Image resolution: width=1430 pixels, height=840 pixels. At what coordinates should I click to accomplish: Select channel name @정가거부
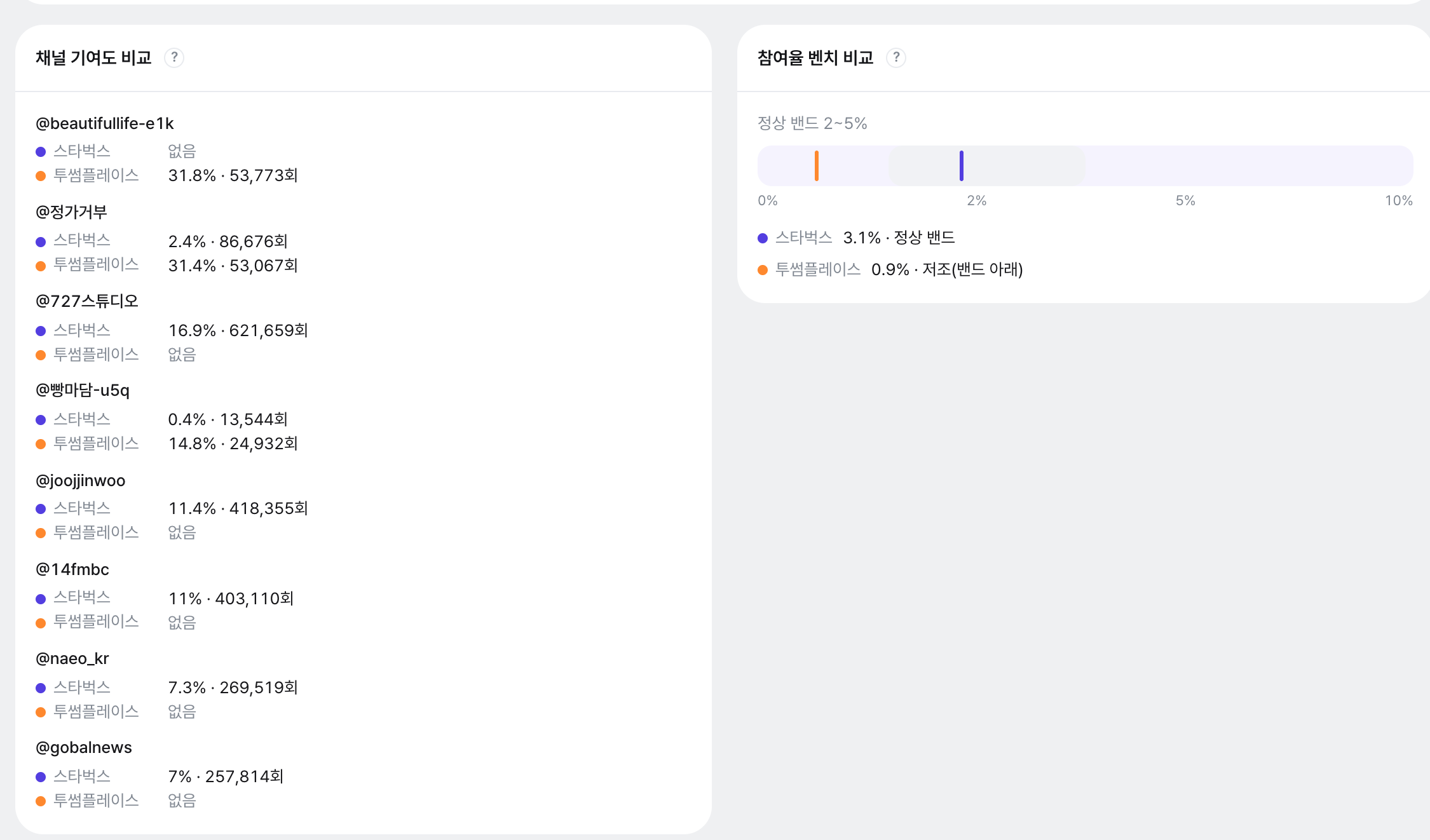[x=71, y=212]
